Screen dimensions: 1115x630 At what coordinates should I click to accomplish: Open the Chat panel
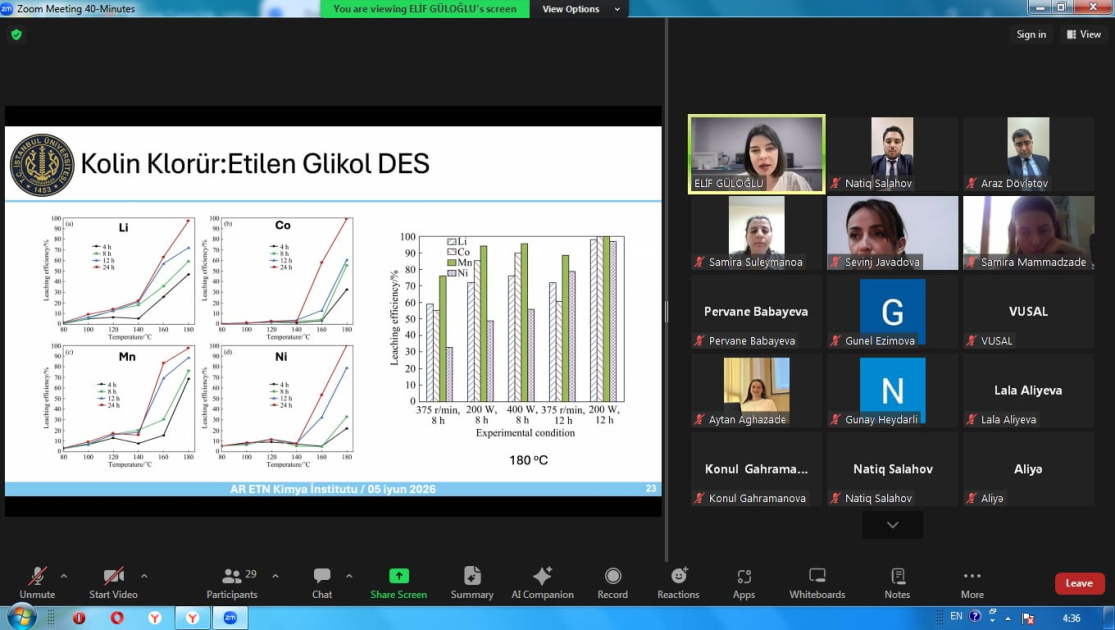click(x=322, y=583)
